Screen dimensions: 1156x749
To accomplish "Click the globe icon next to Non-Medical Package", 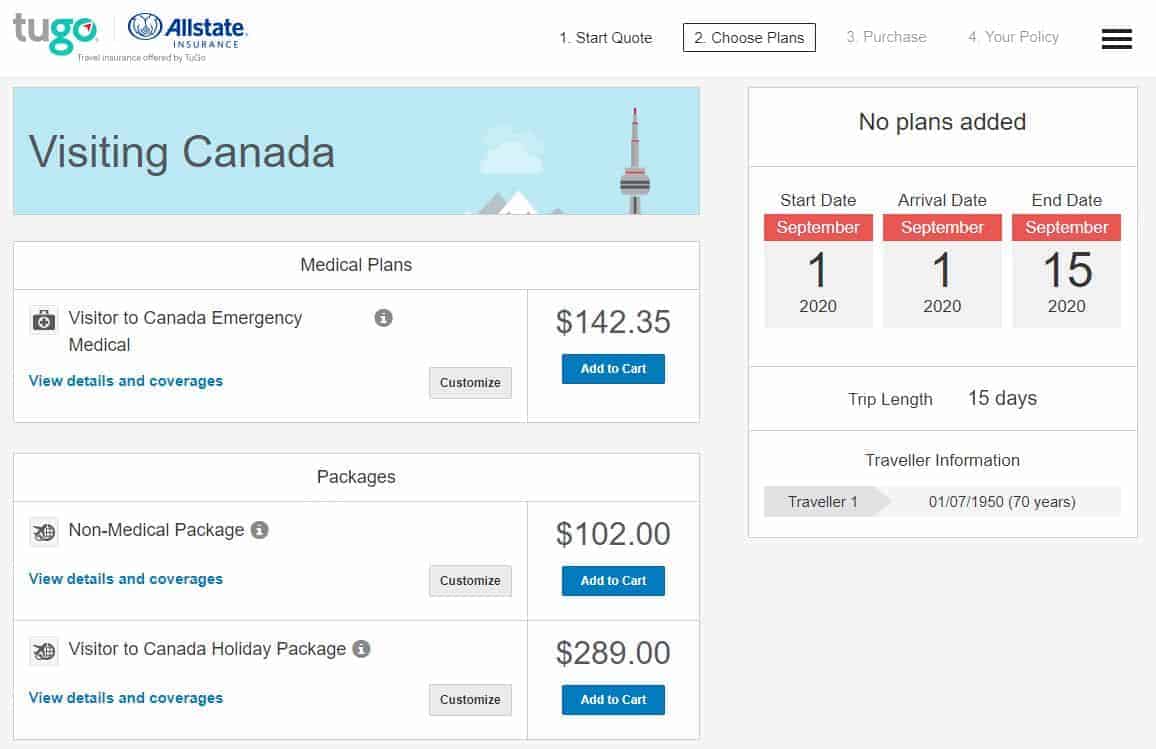I will pos(43,532).
